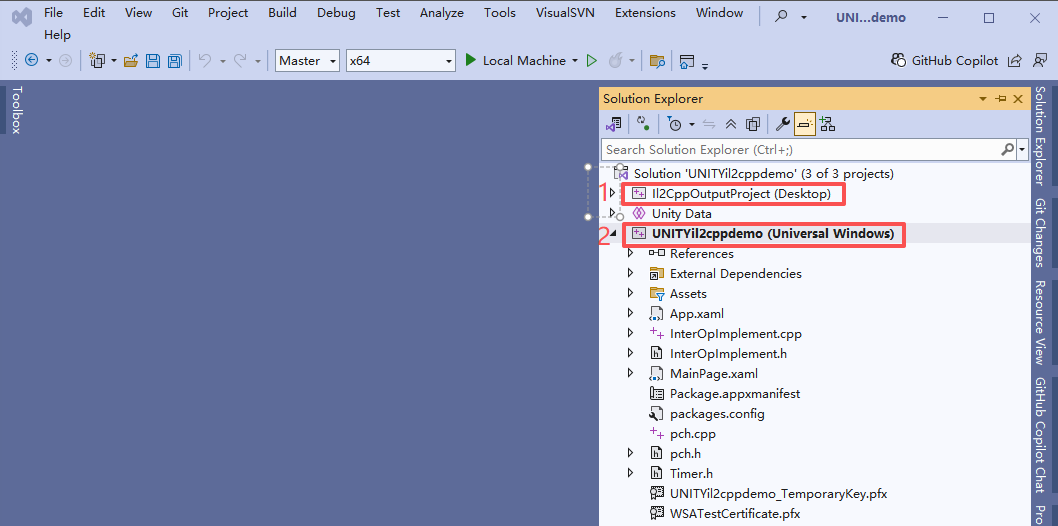Open the Master configuration dropdown
The width and height of the screenshot is (1058, 526).
[x=307, y=61]
